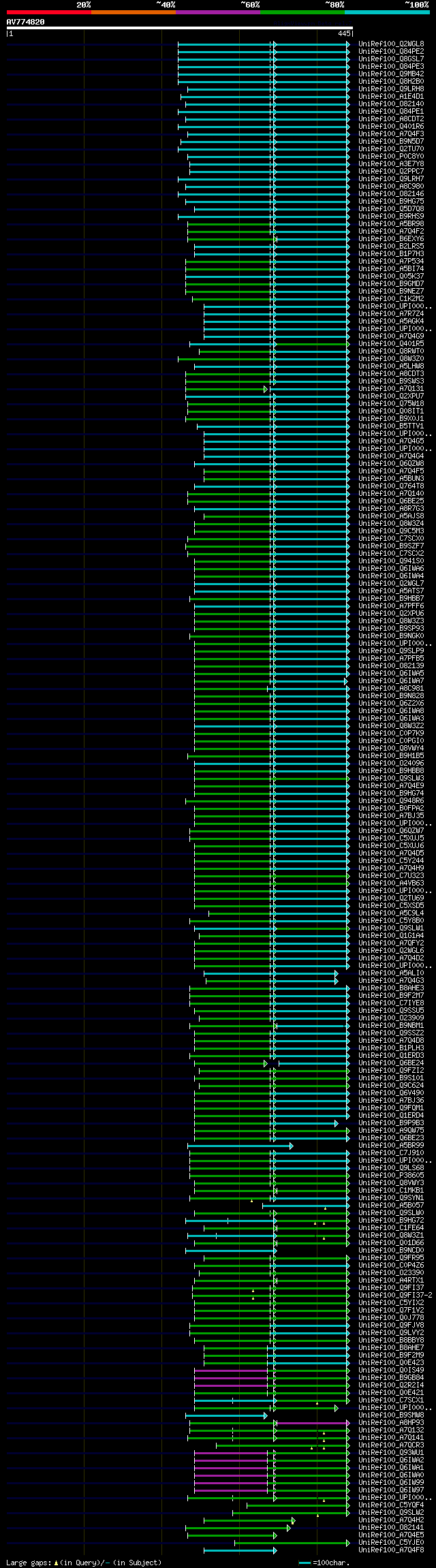Select the UniRef100_A4RTX1 label
Screen dimensions: 436x1568
tap(391, 1281)
